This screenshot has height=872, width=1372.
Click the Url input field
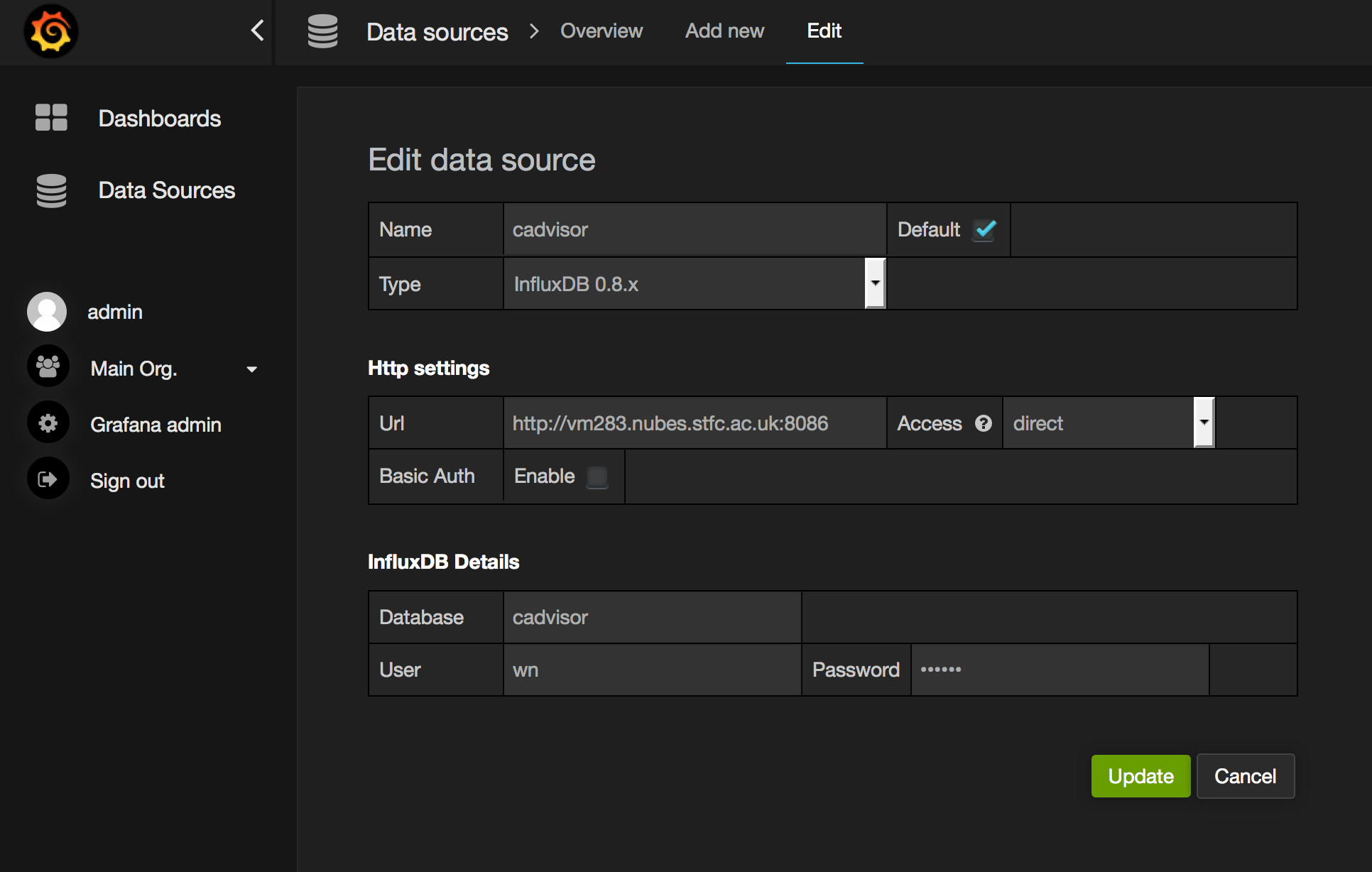click(695, 423)
